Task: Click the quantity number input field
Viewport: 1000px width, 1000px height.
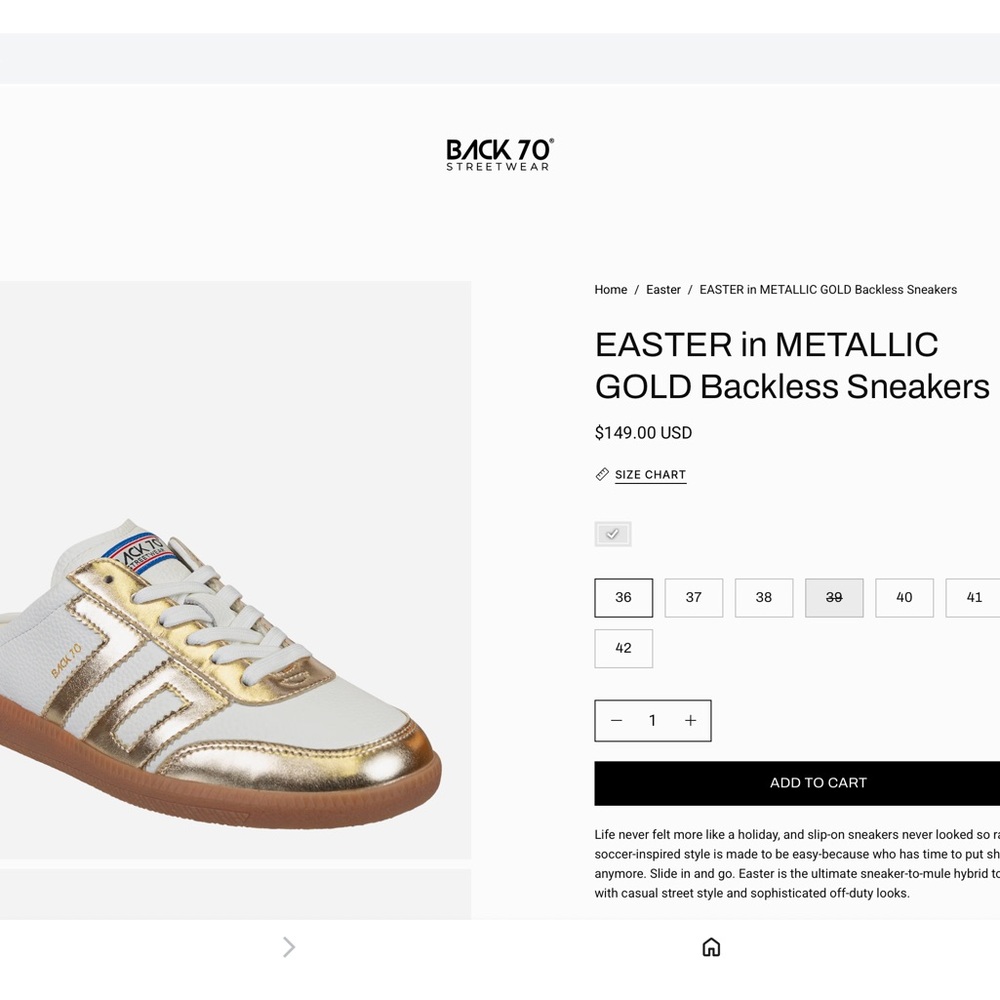Action: [652, 720]
